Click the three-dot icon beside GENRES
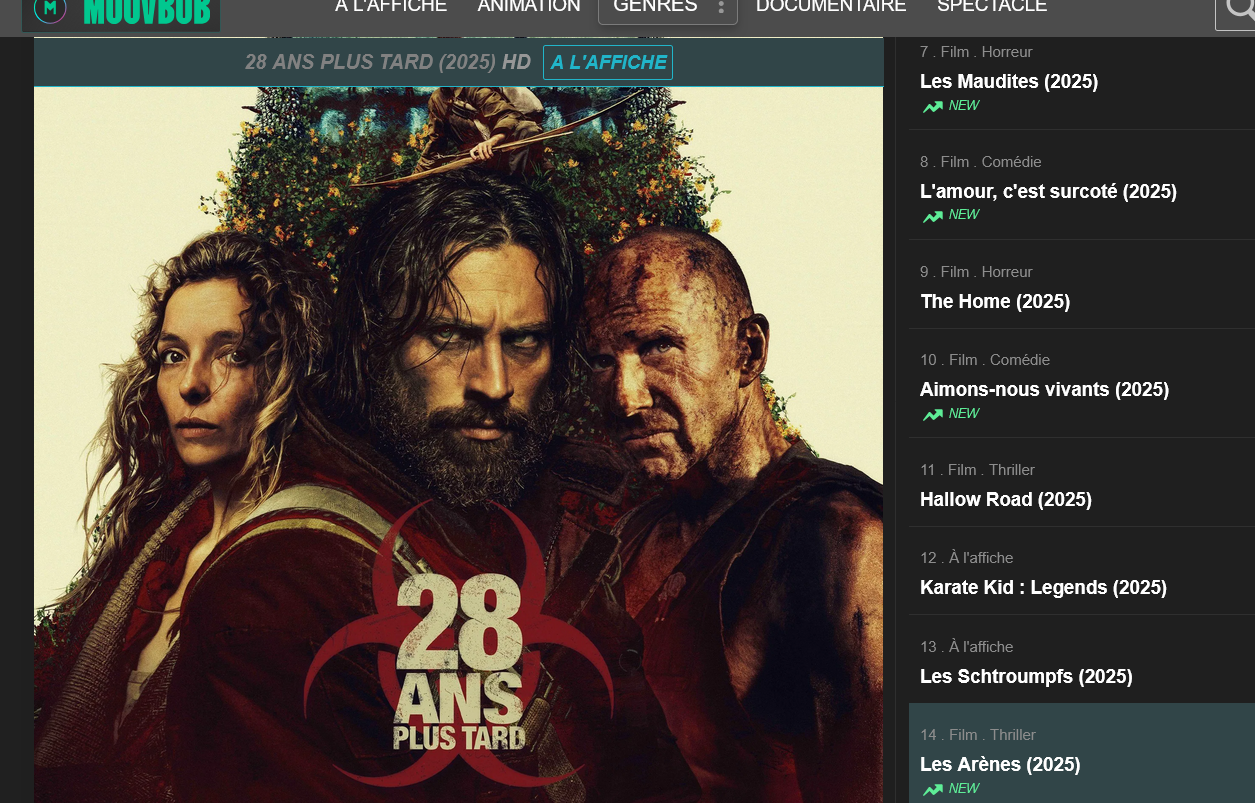 tap(721, 7)
